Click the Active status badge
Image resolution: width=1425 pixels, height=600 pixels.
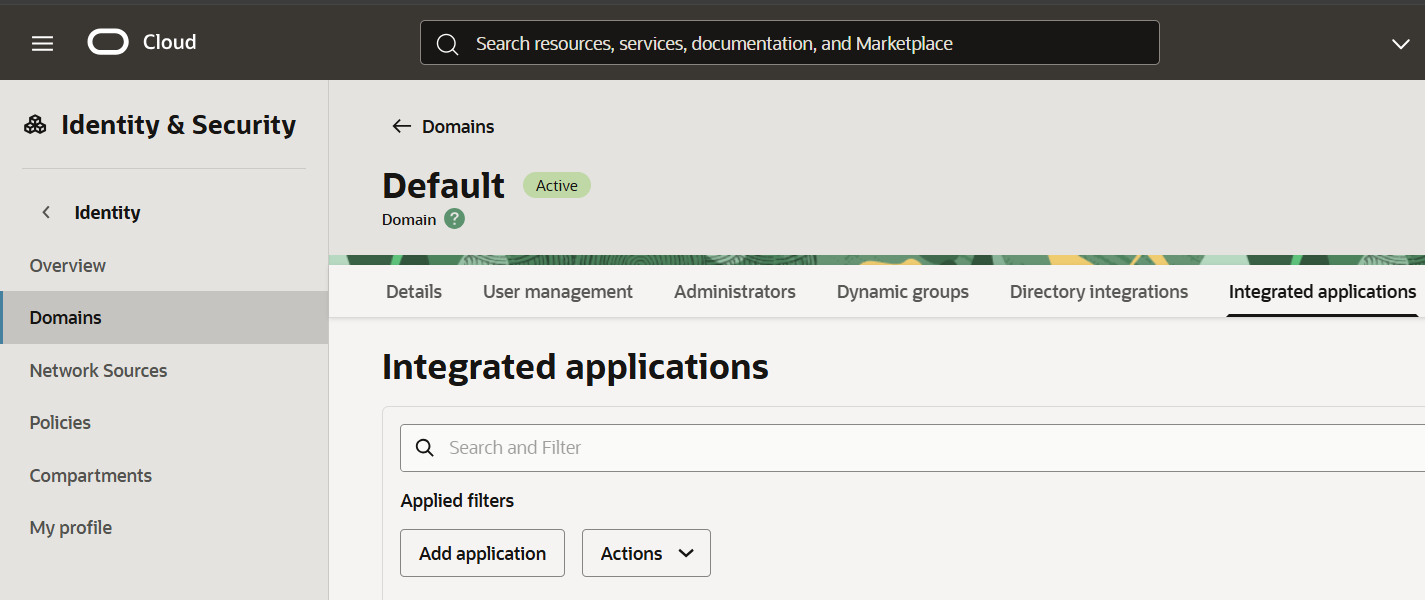tap(557, 185)
